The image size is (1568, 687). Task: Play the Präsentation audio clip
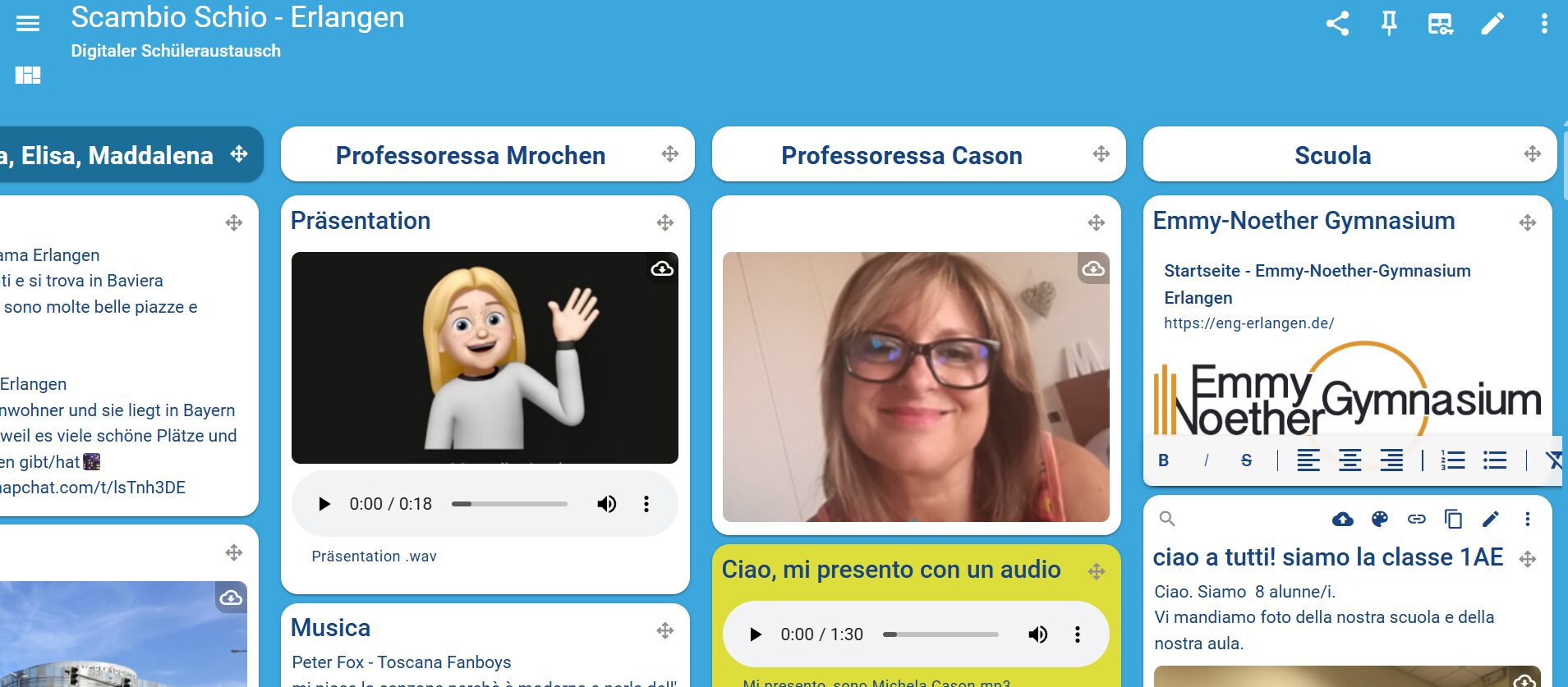coord(324,504)
